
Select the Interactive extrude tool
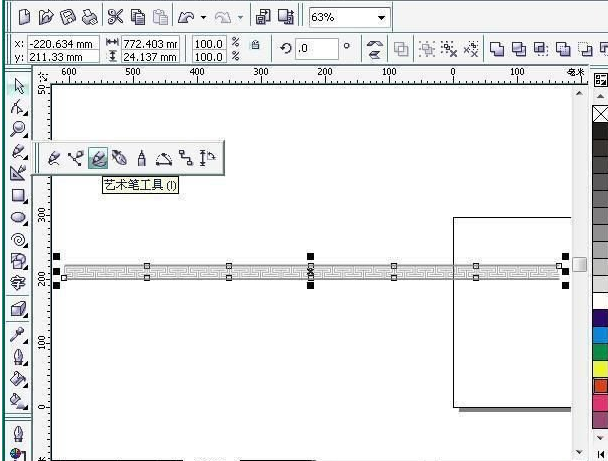[x=18, y=309]
